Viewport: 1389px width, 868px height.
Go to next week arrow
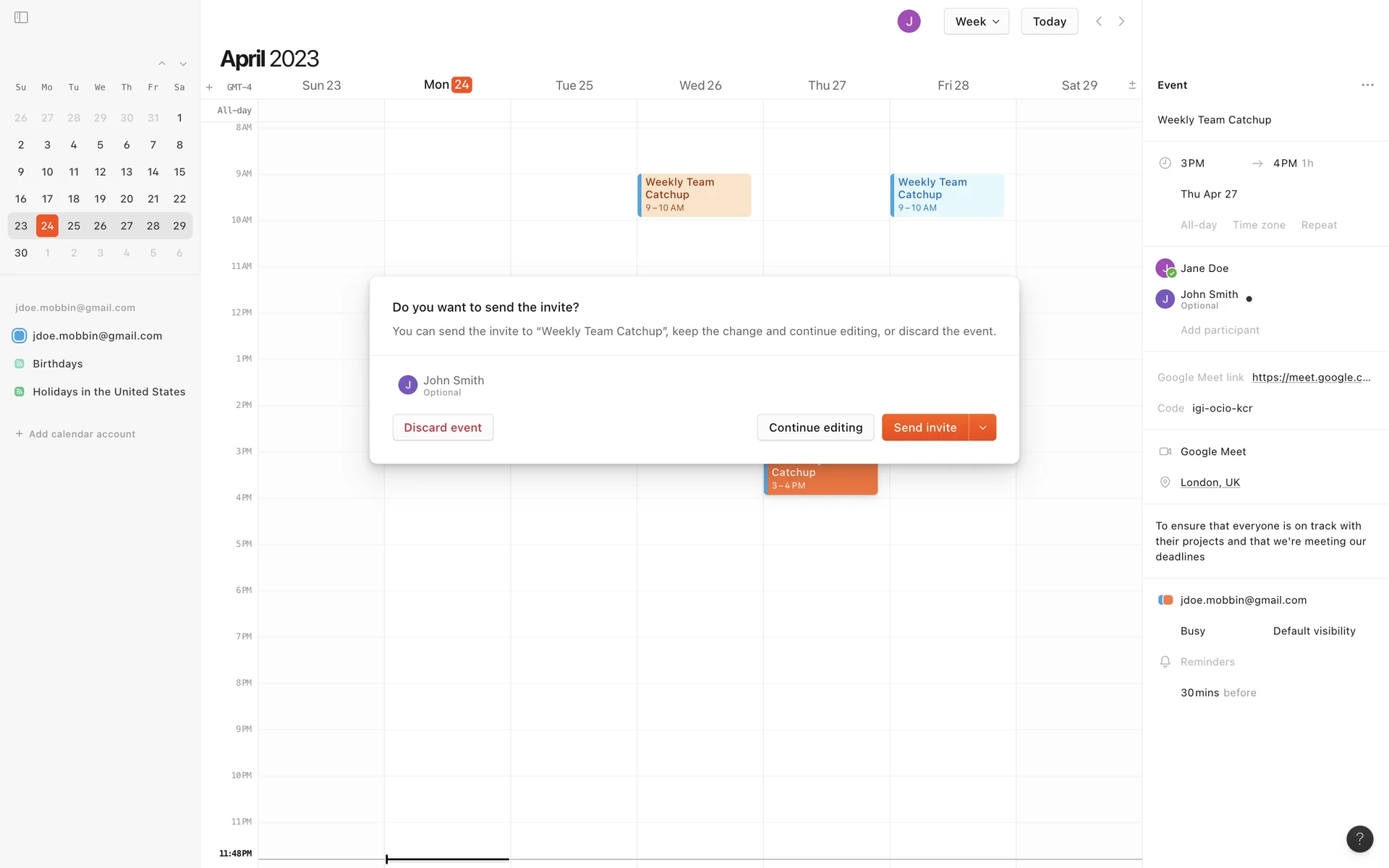pos(1121,22)
